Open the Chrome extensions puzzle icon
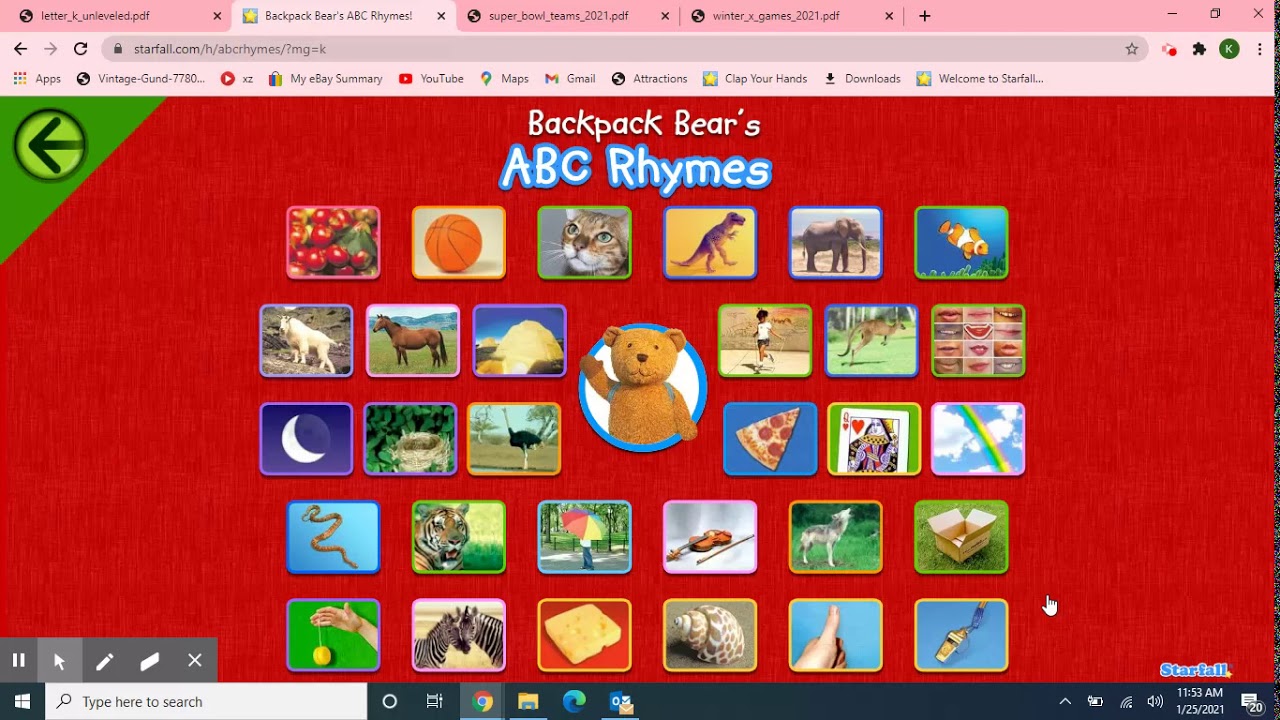 pyautogui.click(x=1199, y=48)
